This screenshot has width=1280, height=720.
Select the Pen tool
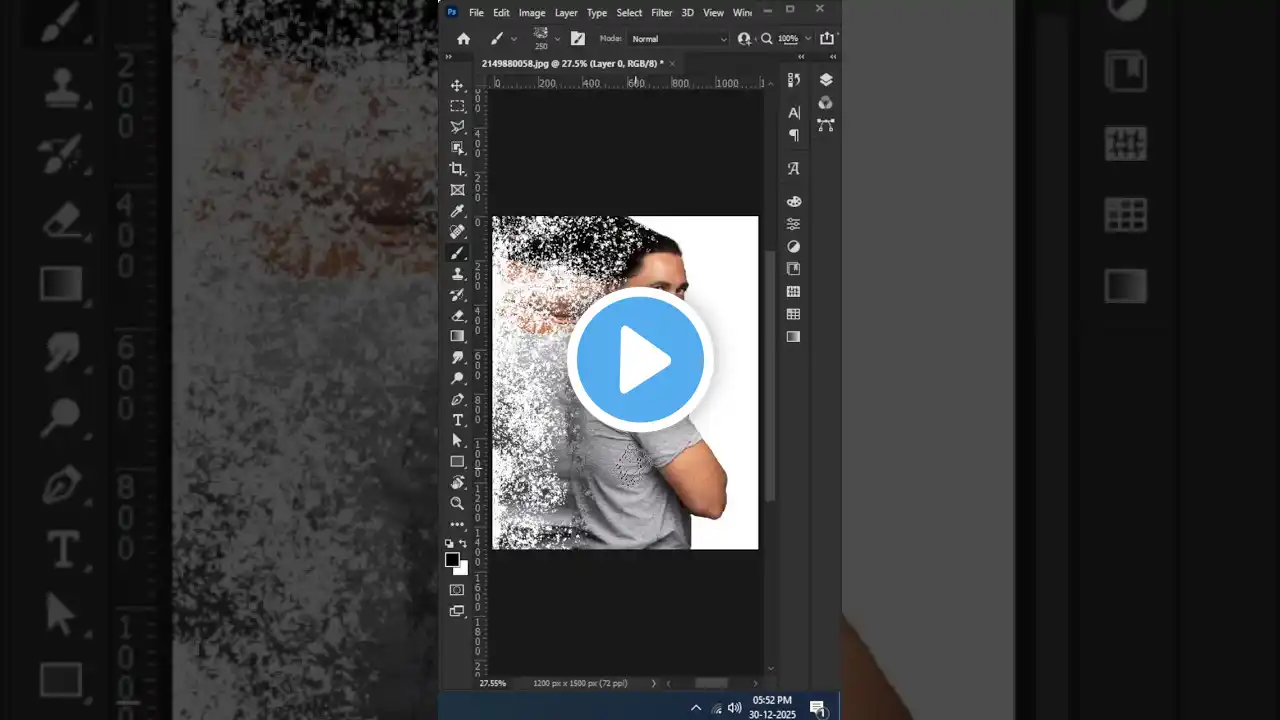click(x=457, y=399)
